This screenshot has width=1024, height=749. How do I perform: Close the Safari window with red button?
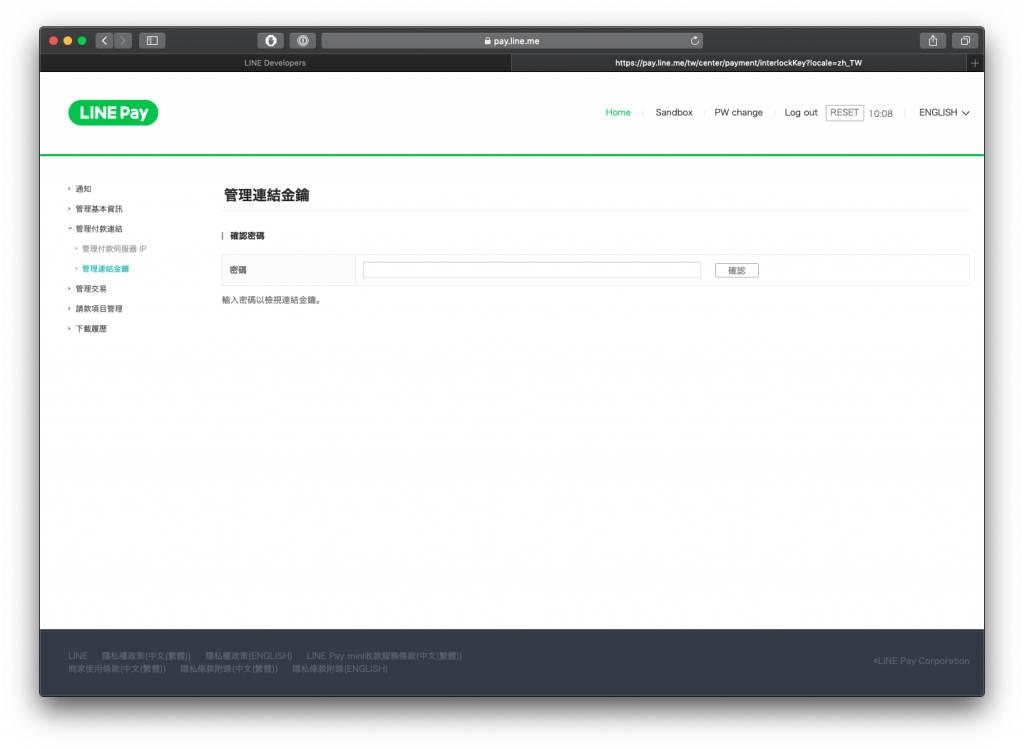click(54, 40)
